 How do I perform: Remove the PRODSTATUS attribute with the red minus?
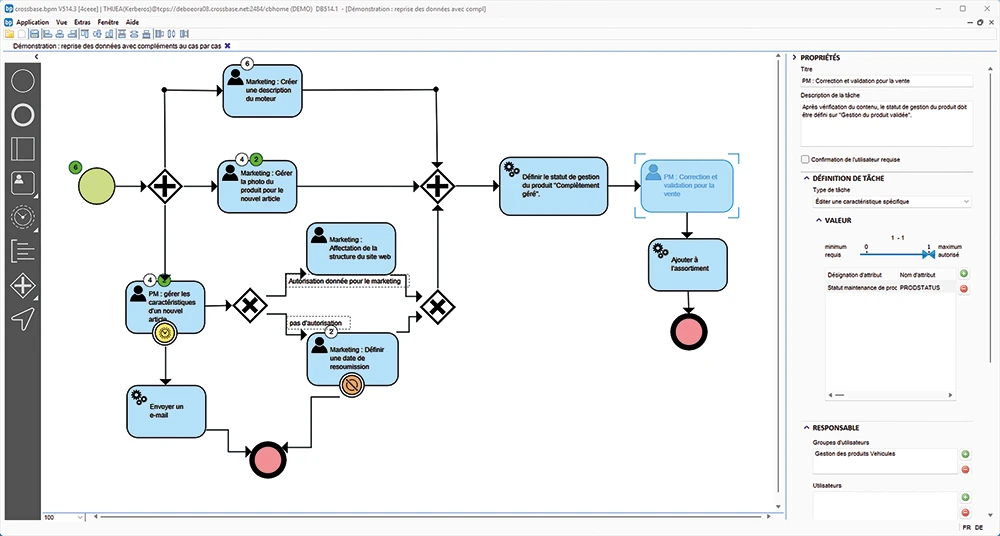(964, 288)
